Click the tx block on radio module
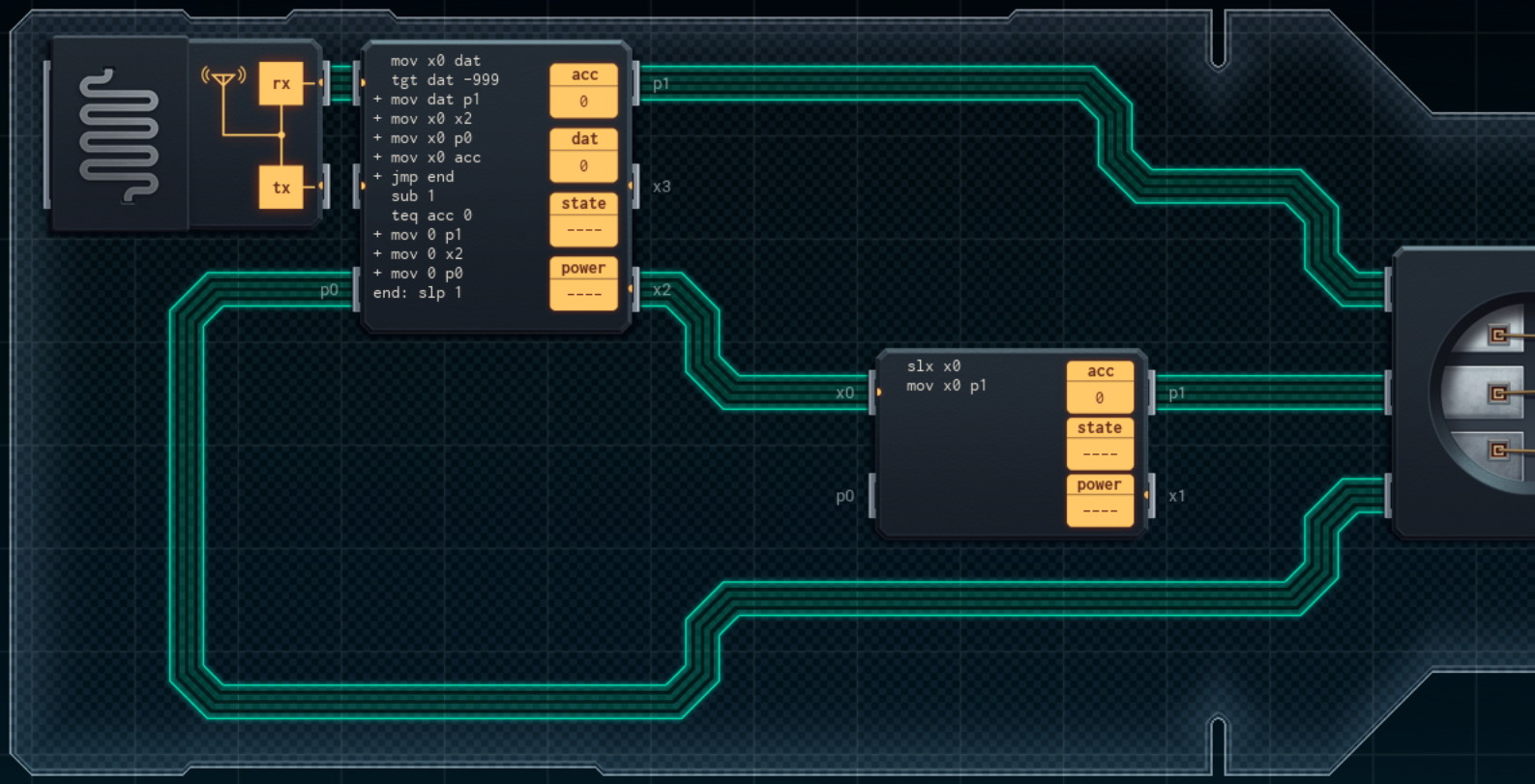This screenshot has width=1535, height=784. pos(280,188)
